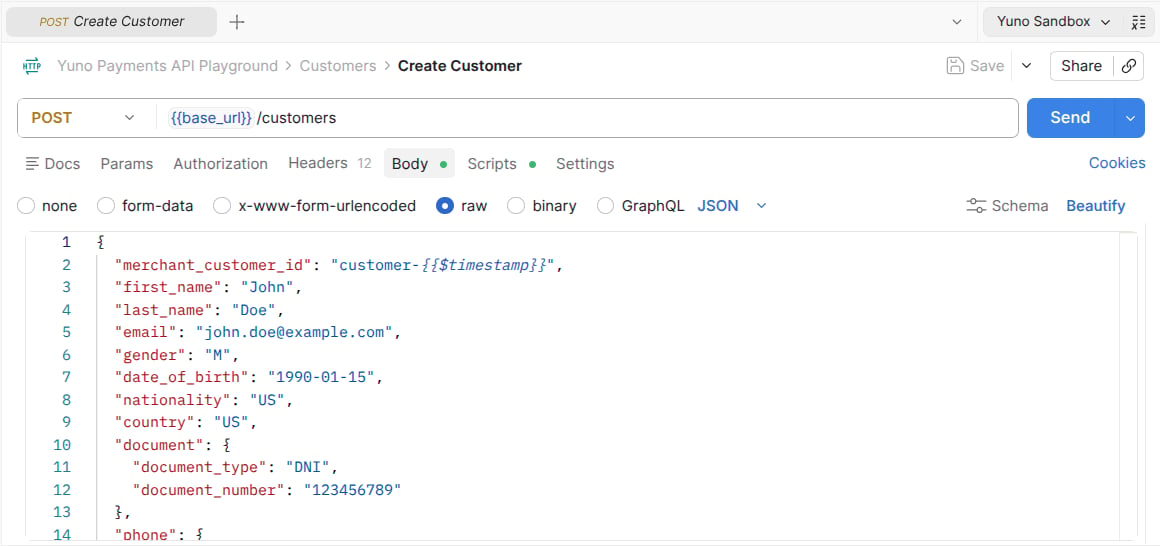Screen dimensions: 1160x546
Task: Click the Send button
Action: point(1070,118)
